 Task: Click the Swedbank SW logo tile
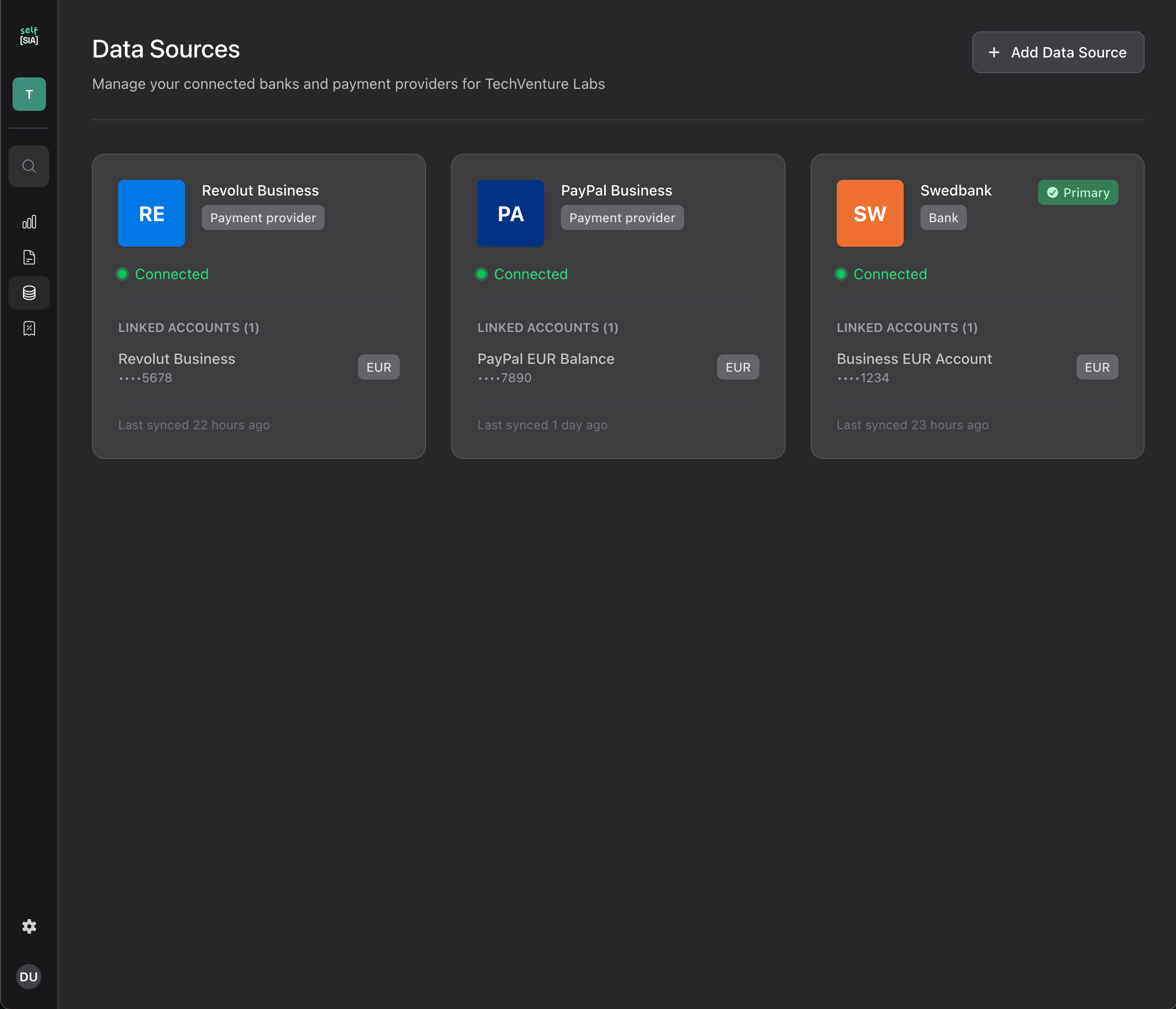870,213
